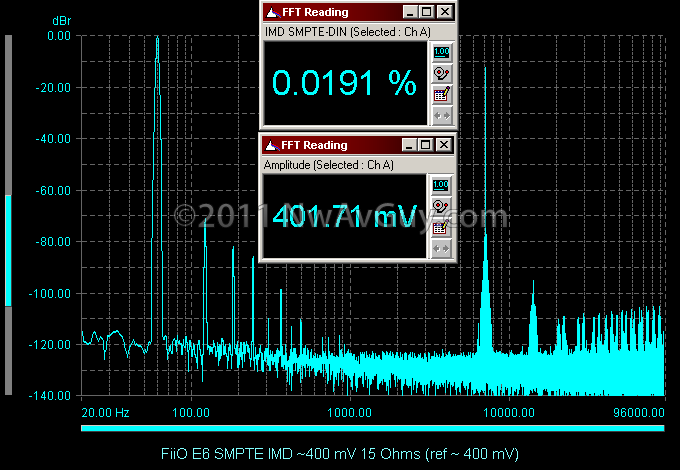Click the 1.00 scale icon in Amplitude window
This screenshot has width=680, height=470.
(441, 186)
